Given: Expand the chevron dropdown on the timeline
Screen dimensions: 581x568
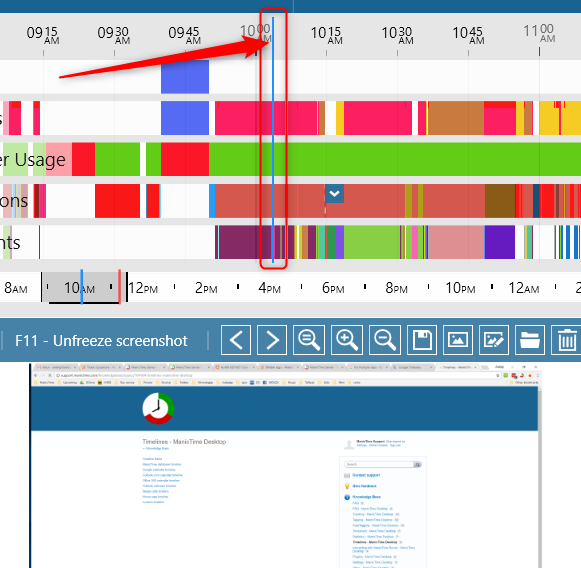Looking at the screenshot, I should [334, 193].
